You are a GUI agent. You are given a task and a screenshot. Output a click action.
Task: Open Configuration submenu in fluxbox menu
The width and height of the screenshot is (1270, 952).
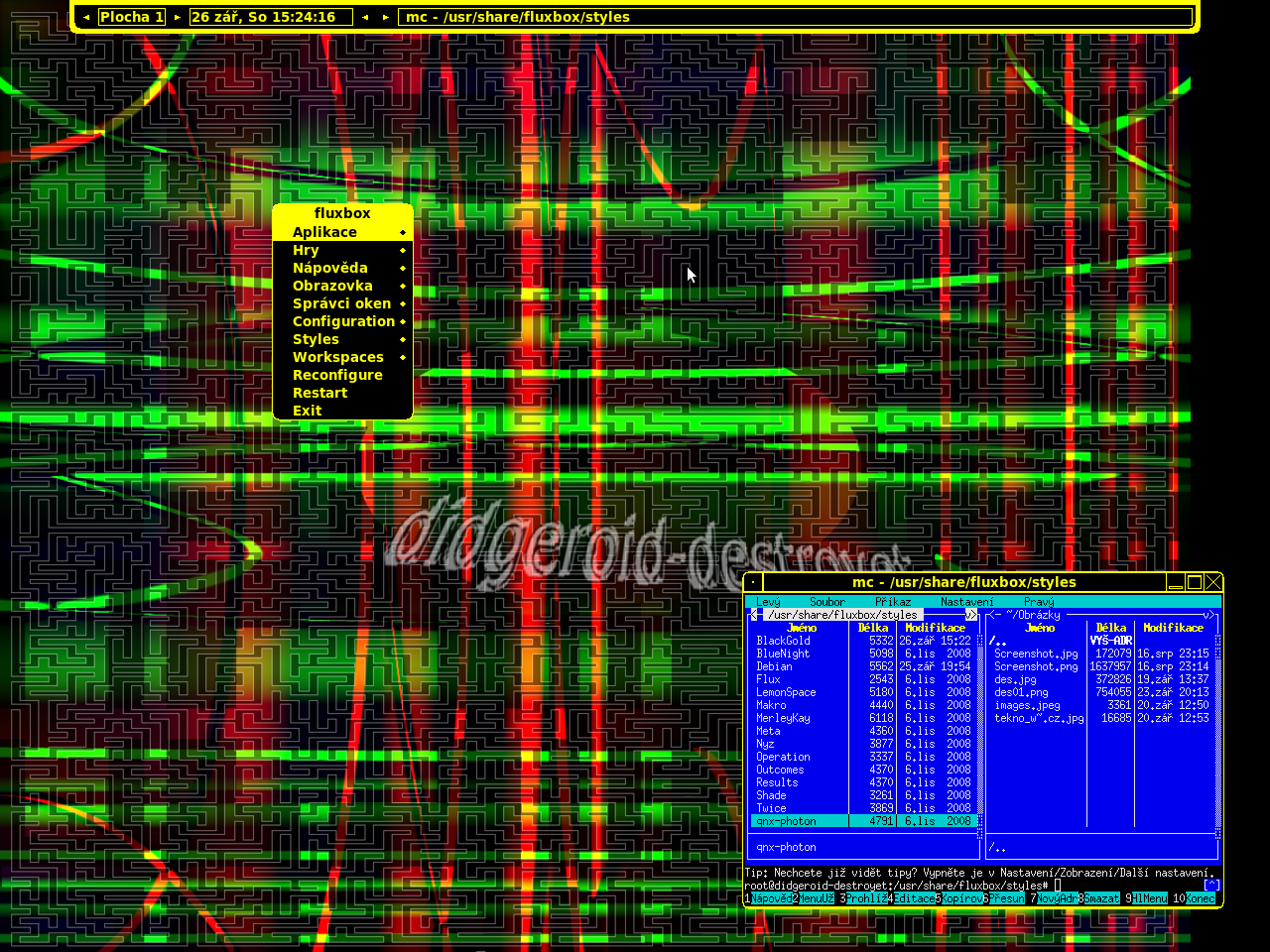coord(342,321)
